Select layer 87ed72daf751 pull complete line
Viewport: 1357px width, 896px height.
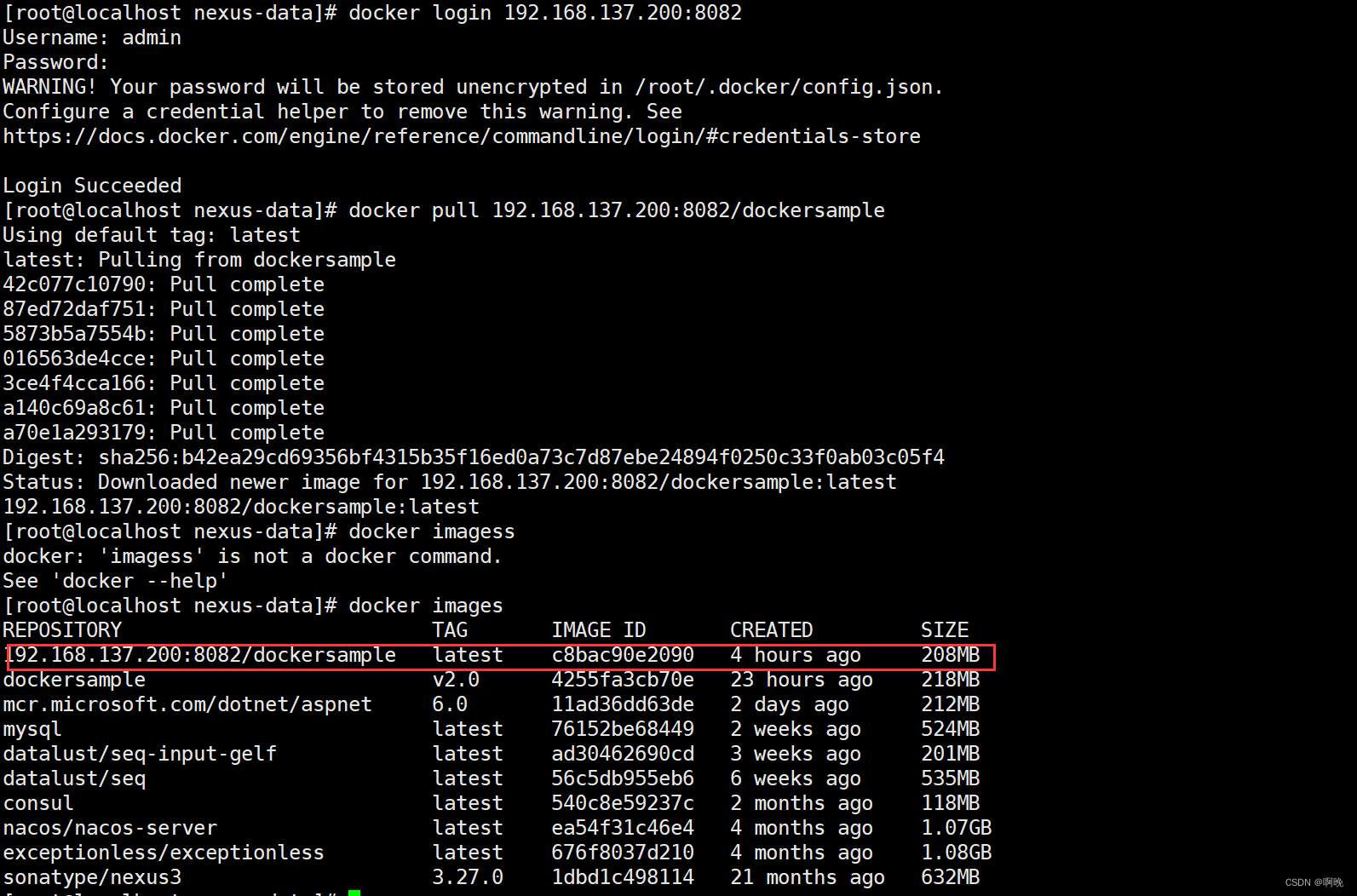164,309
